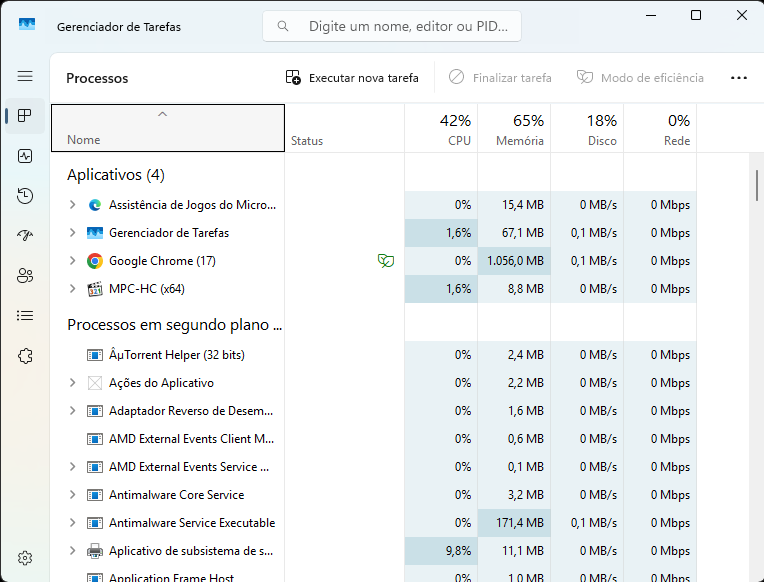The height and width of the screenshot is (582, 764).
Task: Expand Antimalware Service Executable row
Action: pyautogui.click(x=73, y=523)
